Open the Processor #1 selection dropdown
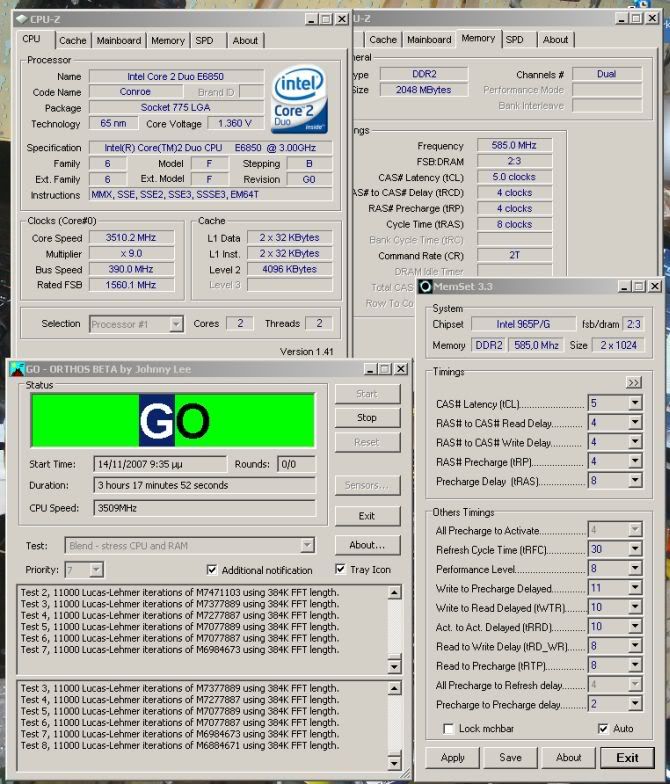670x784 pixels. (176, 324)
